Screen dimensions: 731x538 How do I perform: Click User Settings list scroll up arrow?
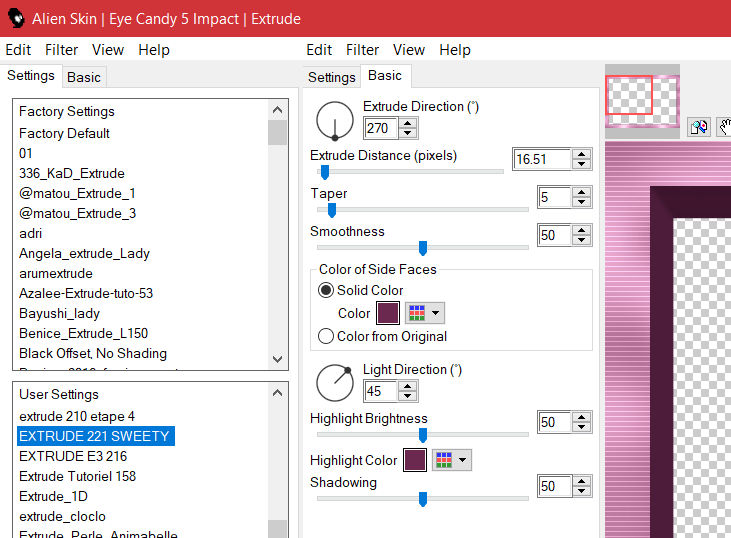tap(277, 393)
